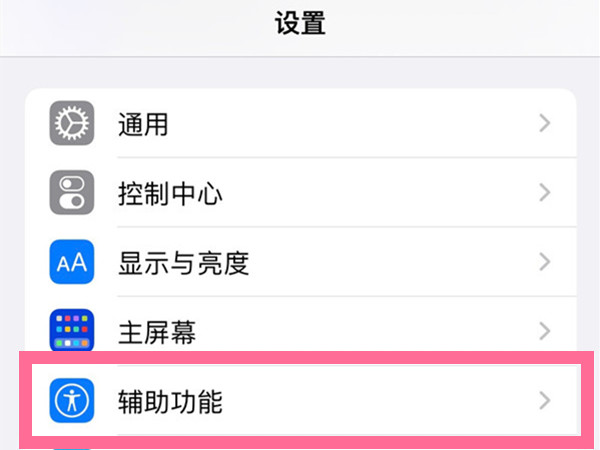Screen dimensions: 600x450
Task: Open the 通用 settings label
Action: 142,125
